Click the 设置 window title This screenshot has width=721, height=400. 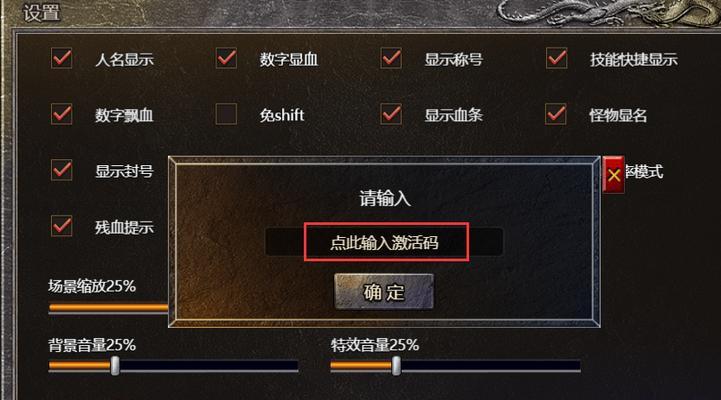[41, 12]
